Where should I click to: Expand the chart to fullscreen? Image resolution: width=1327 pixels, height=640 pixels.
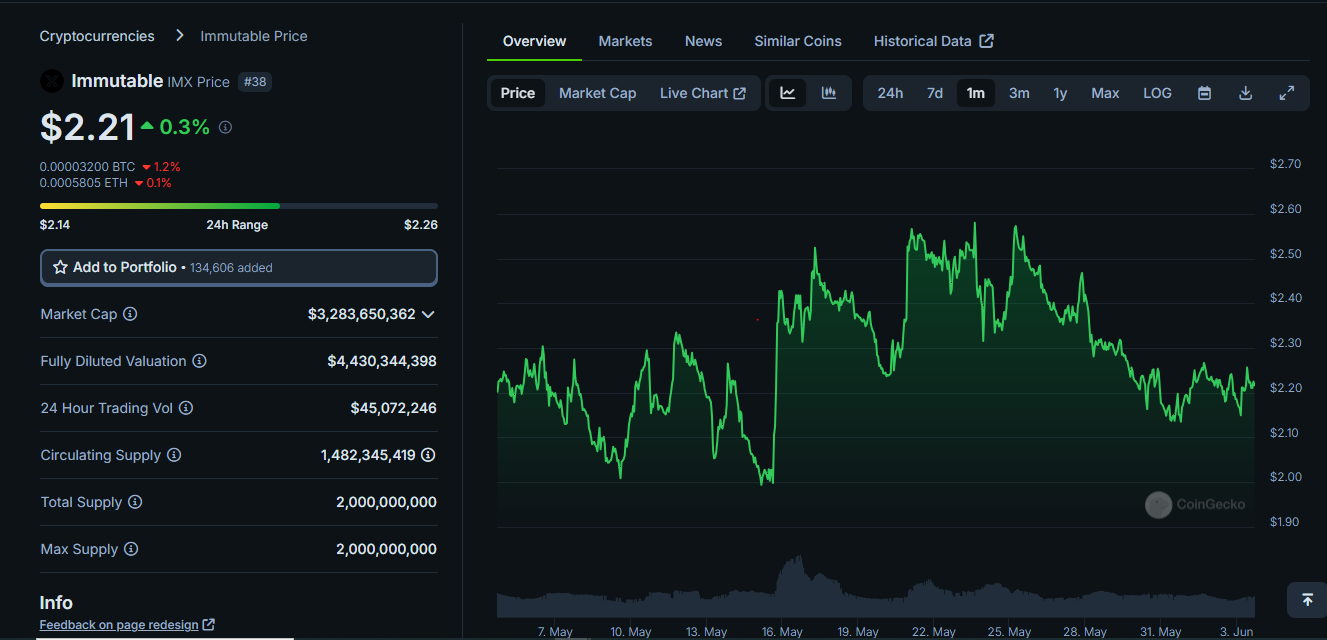click(x=1287, y=92)
